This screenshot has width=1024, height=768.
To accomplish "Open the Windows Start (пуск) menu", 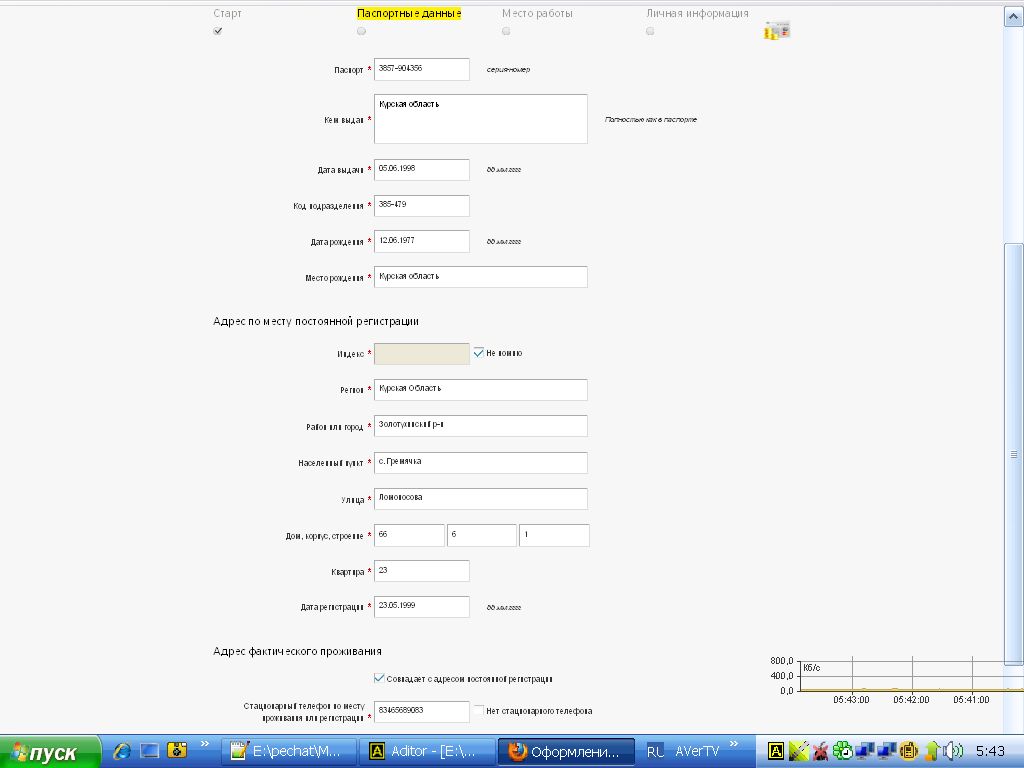I will pos(50,752).
